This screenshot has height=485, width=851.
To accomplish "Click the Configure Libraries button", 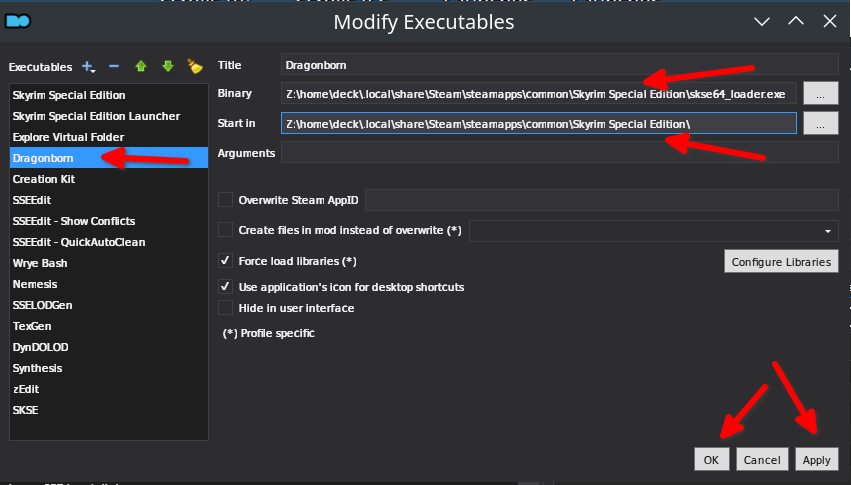I will pyautogui.click(x=780, y=262).
